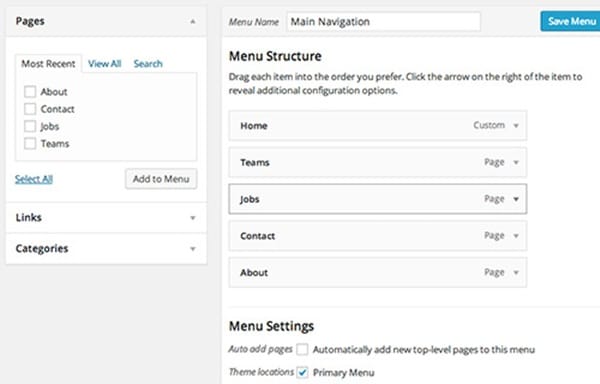Click the Save Menu button

click(570, 21)
